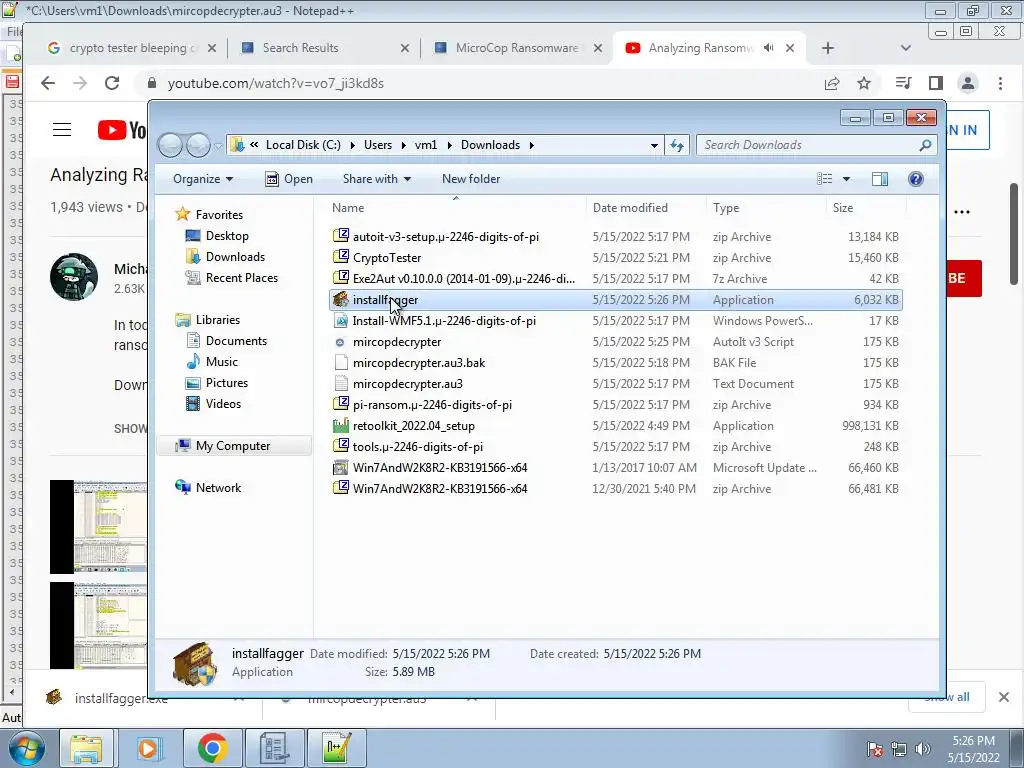The image size is (1024, 768).
Task: Expand Chrome tab search chevron
Action: (x=905, y=48)
